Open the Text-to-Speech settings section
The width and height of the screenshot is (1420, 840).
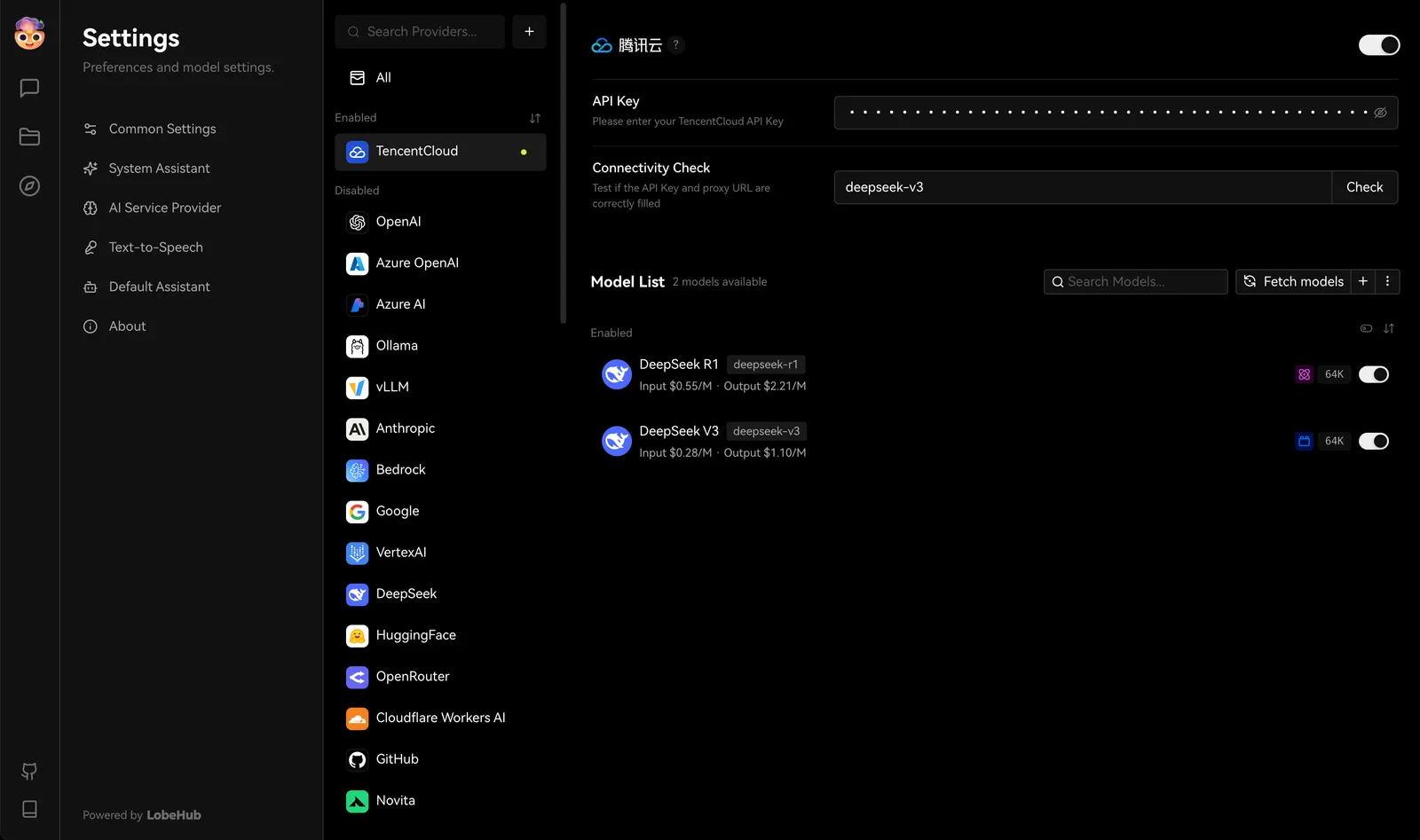(156, 247)
